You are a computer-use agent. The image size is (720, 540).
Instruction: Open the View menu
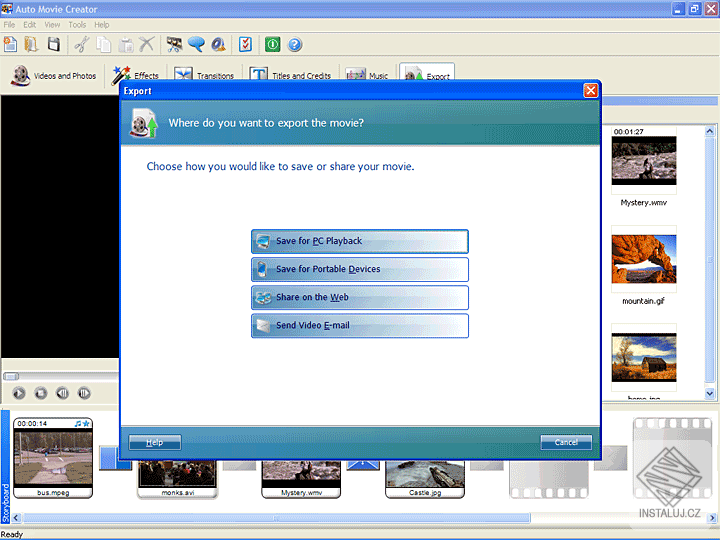52,25
